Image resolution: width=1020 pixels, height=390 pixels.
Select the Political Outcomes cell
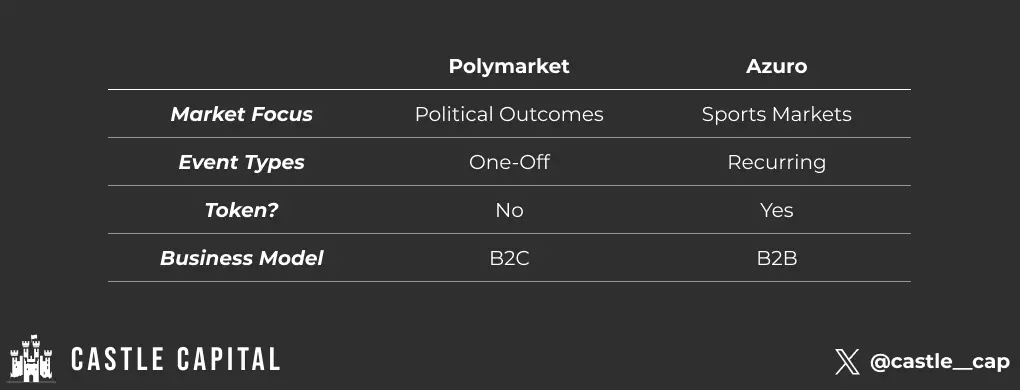click(x=509, y=114)
